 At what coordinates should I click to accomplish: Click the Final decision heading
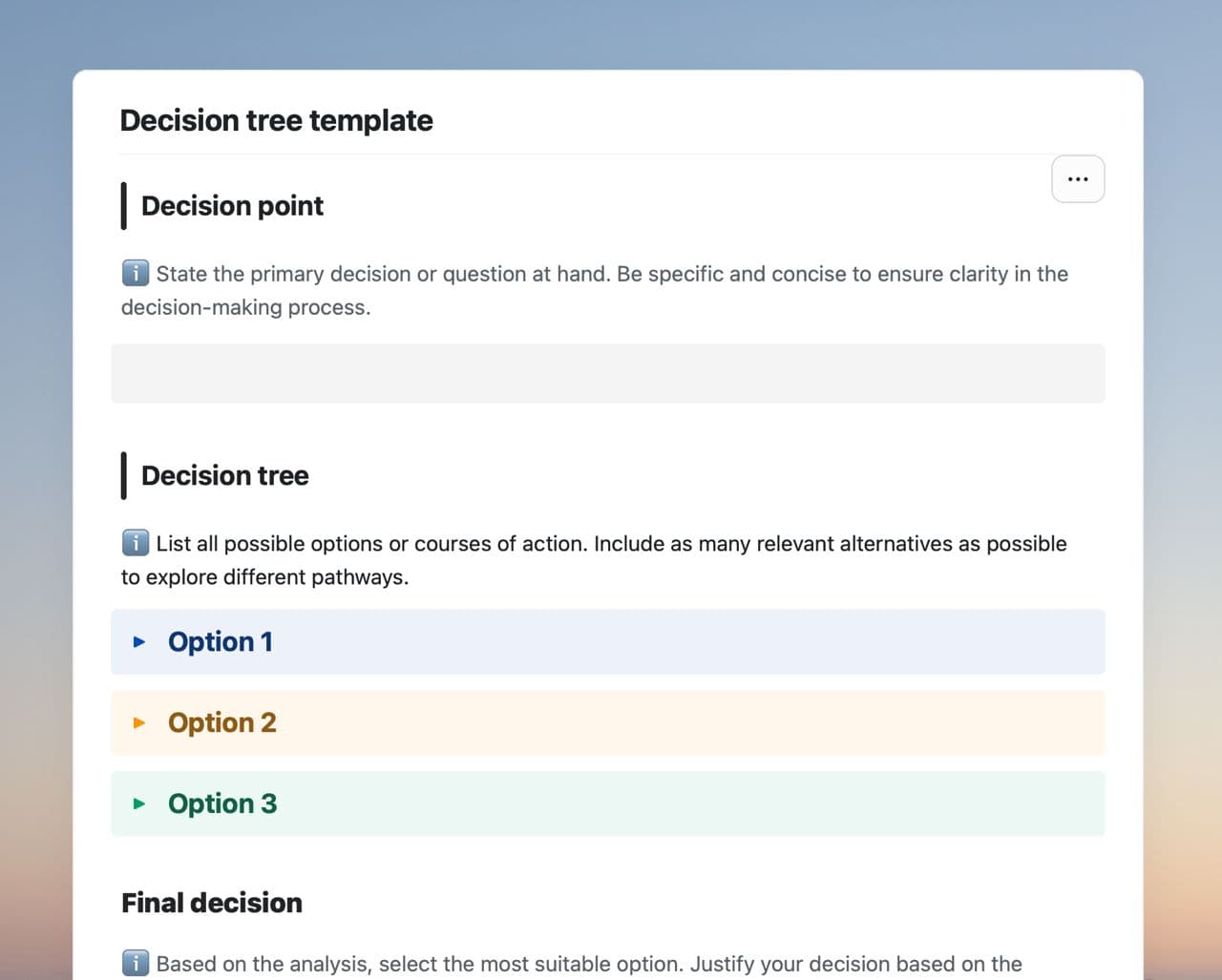(x=212, y=903)
